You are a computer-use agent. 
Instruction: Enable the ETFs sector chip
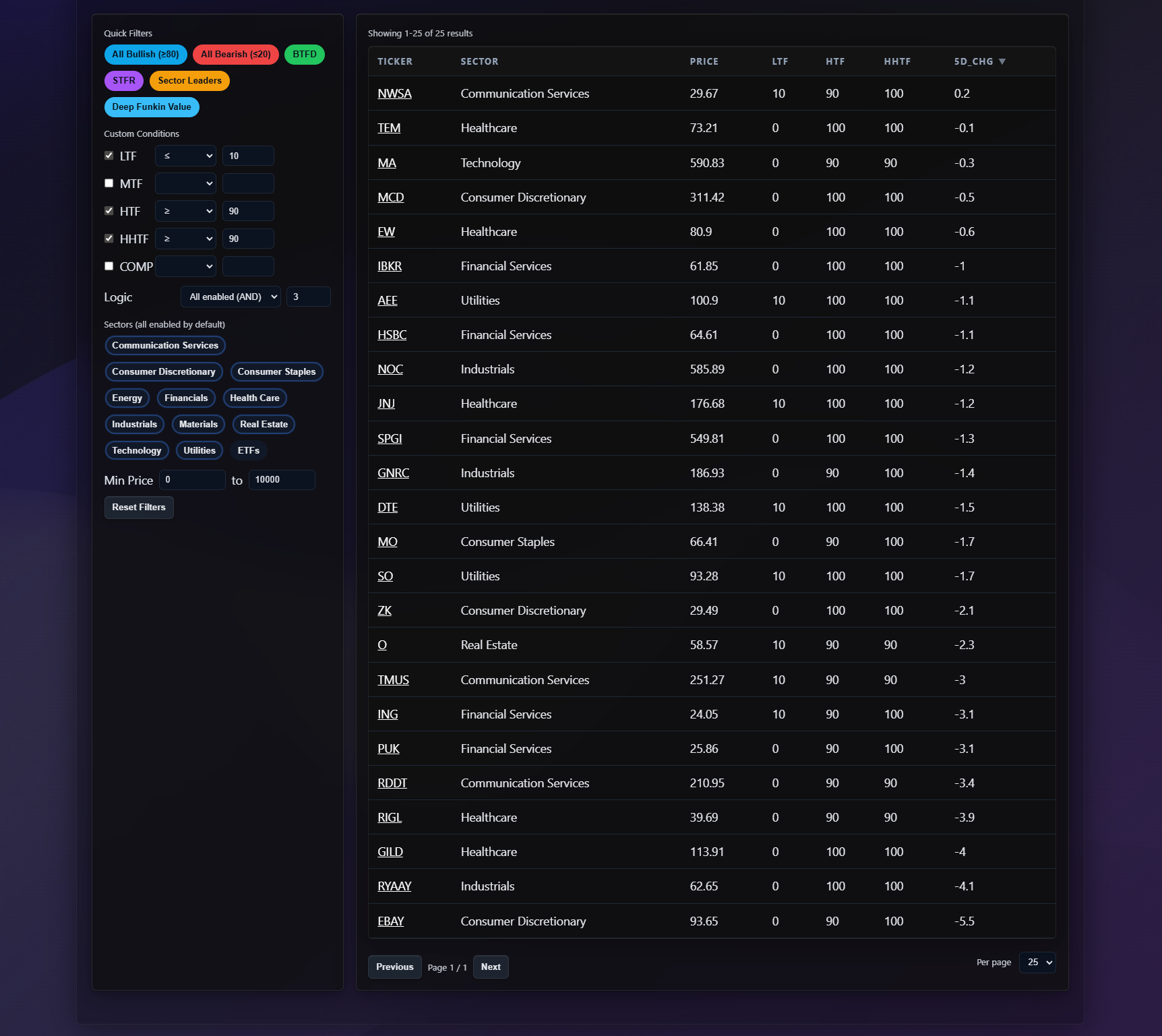point(249,451)
